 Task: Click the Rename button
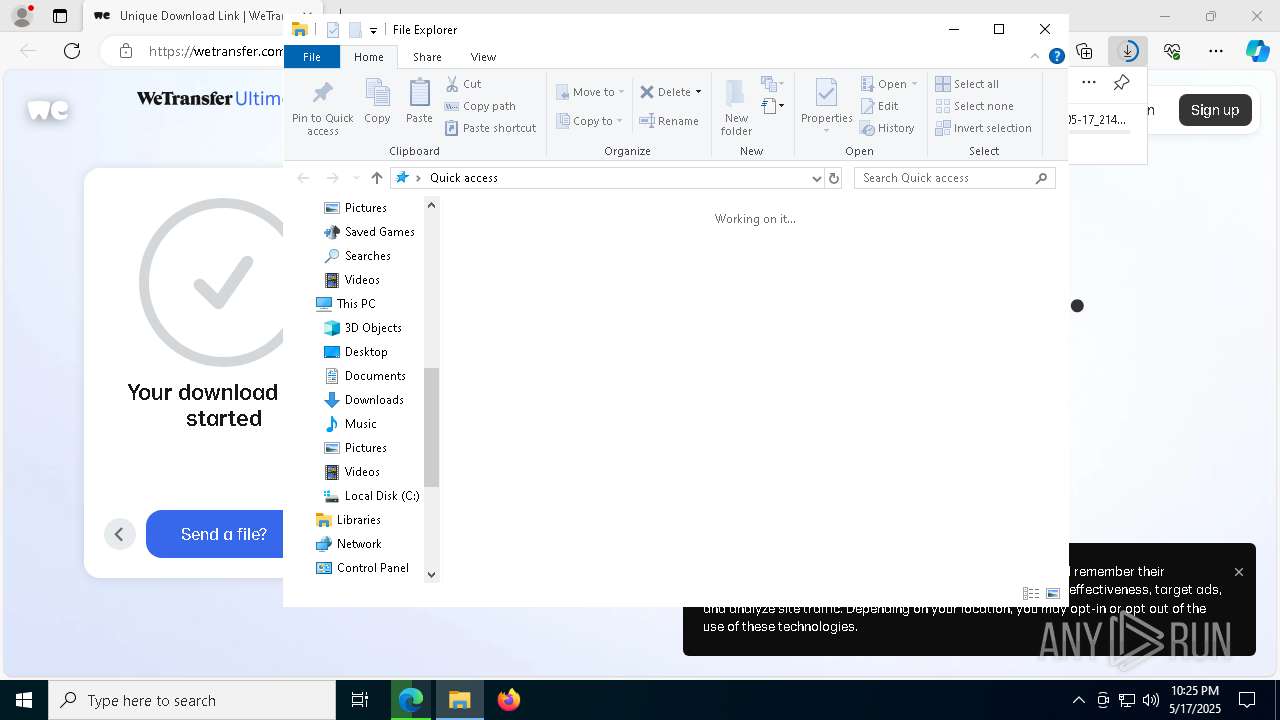[x=669, y=121]
